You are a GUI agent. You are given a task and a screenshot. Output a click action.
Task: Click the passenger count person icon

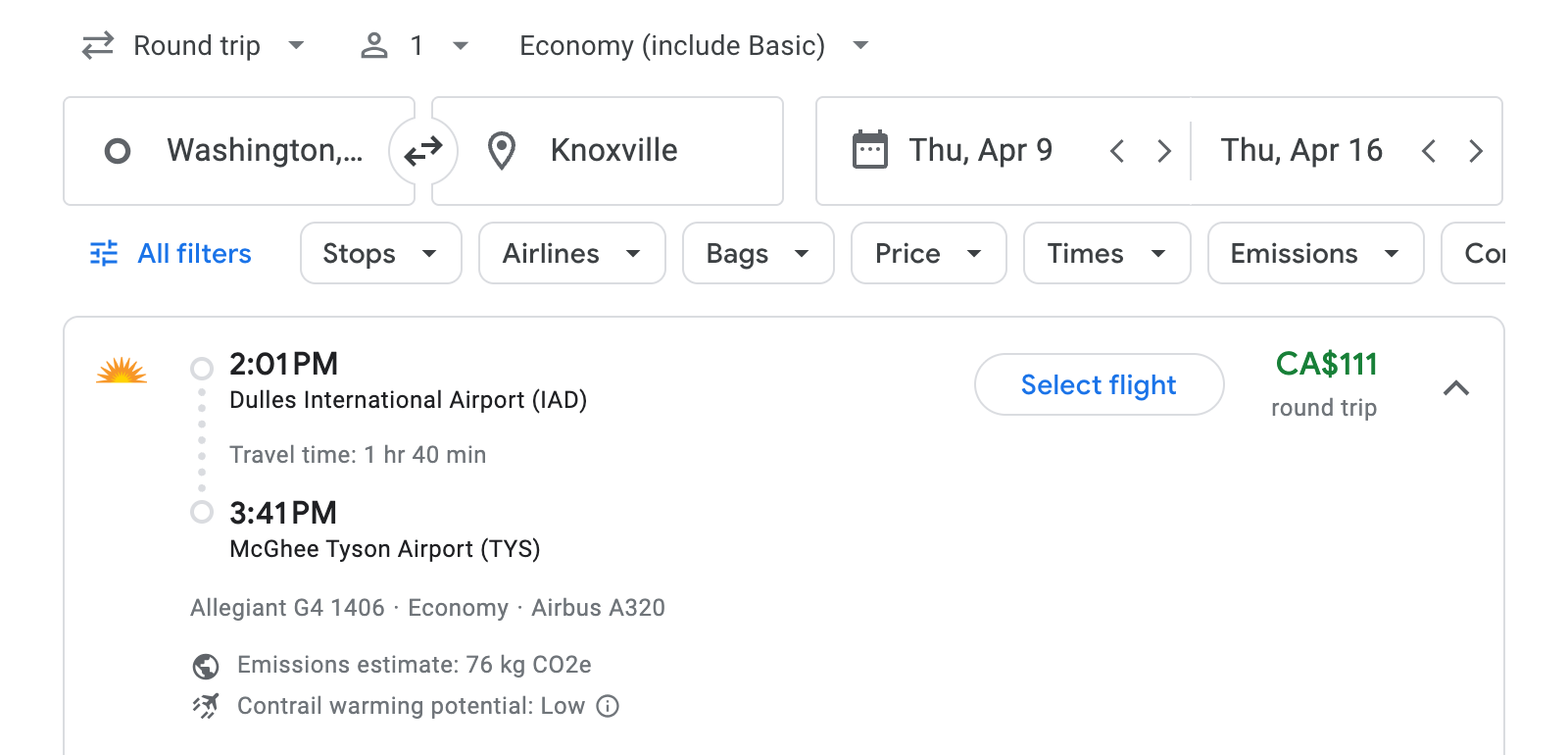373,44
